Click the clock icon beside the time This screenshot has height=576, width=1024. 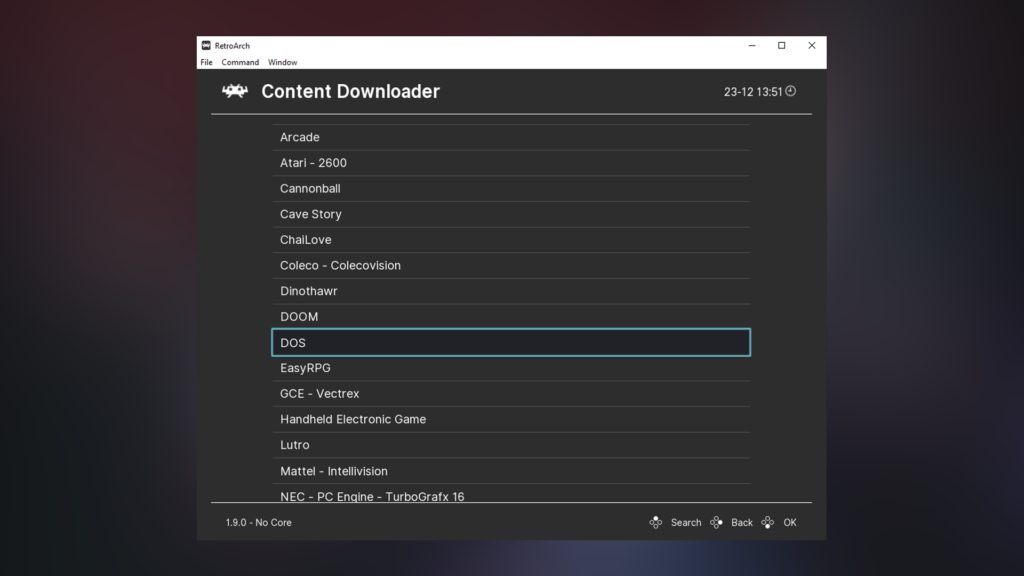pyautogui.click(x=791, y=91)
